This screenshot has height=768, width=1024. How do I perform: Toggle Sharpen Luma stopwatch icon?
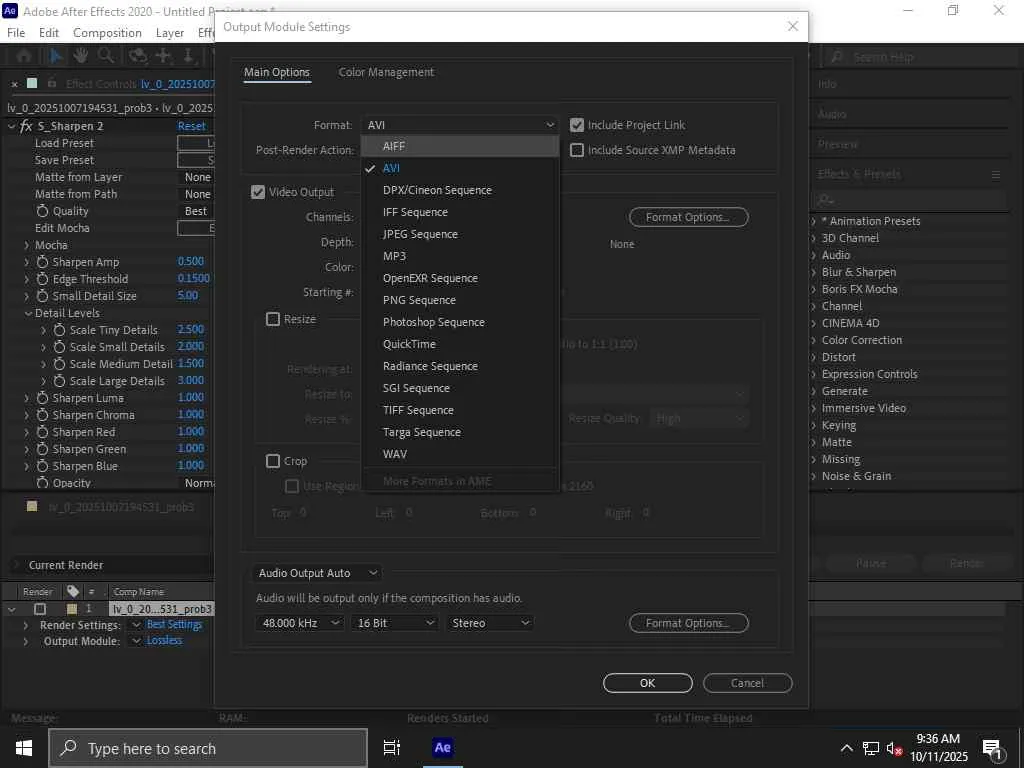(42, 398)
